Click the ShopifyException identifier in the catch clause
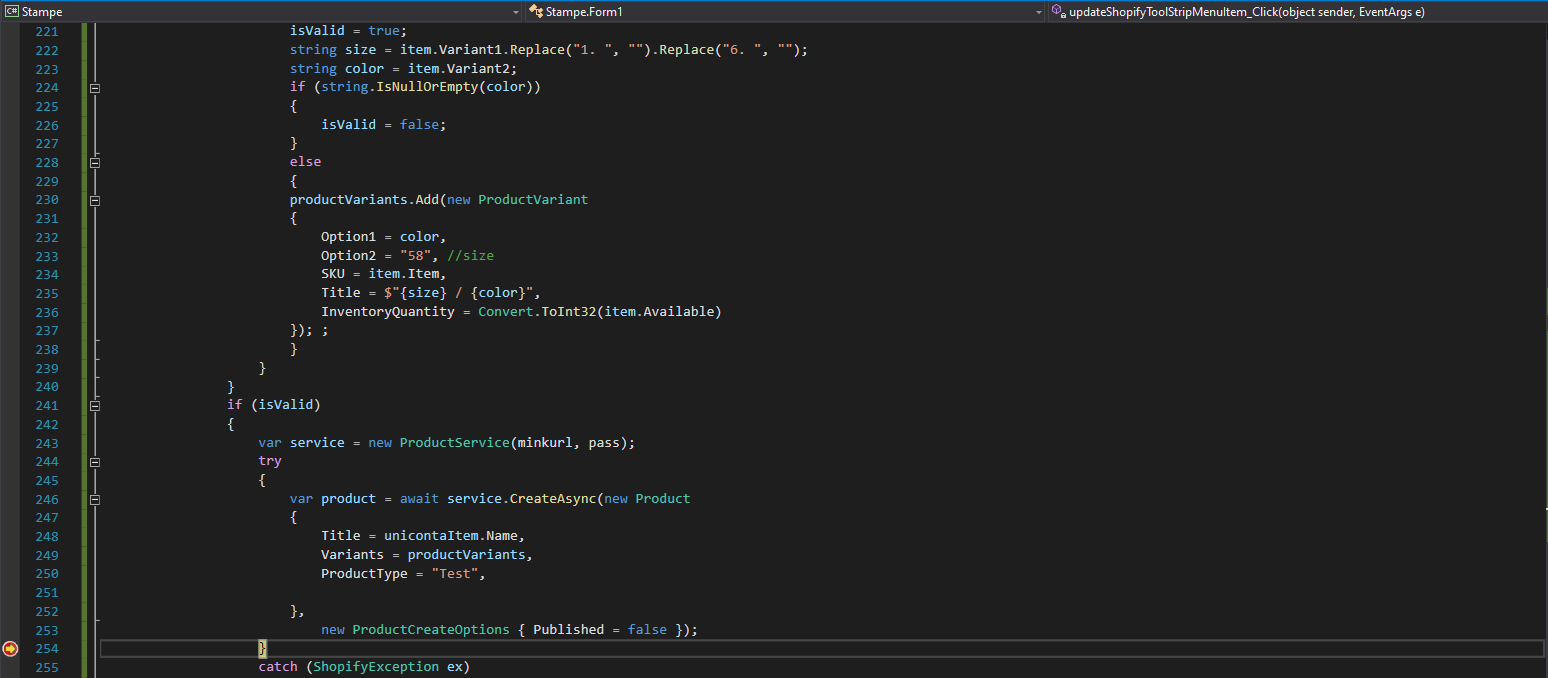Screen dimensions: 1548x678 (x=375, y=666)
